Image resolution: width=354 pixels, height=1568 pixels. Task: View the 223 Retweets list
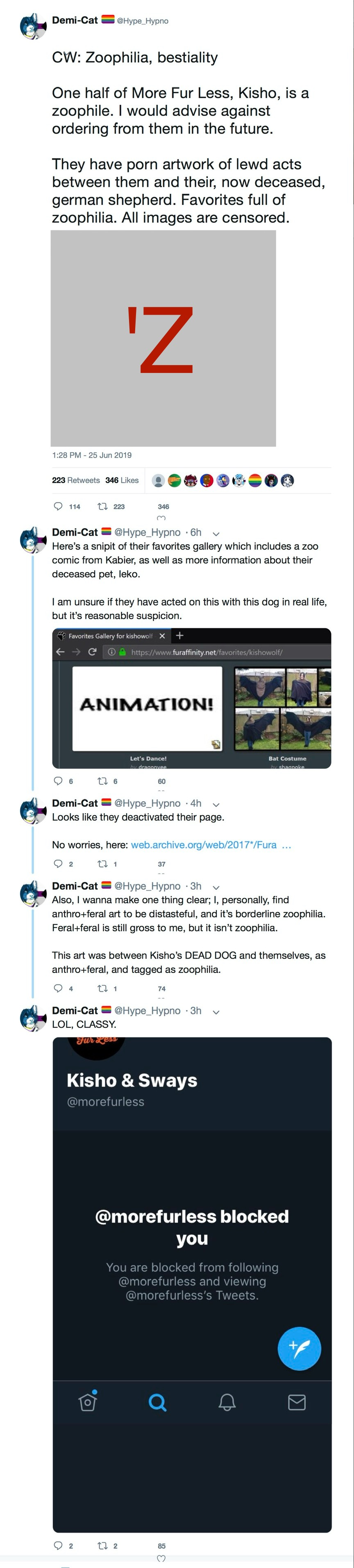tap(76, 480)
